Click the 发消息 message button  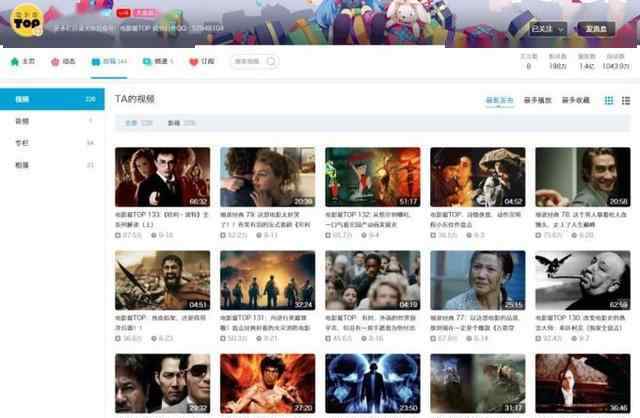[596, 29]
